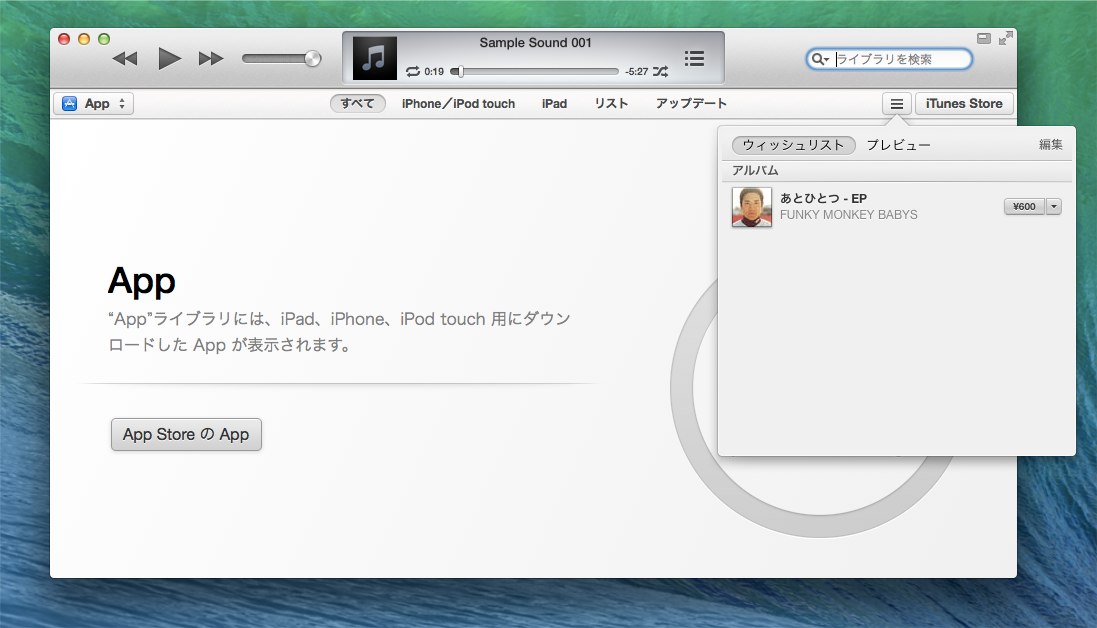Viewport: 1097px width, 628px height.
Task: Zoom window with green button
Action: tap(104, 39)
